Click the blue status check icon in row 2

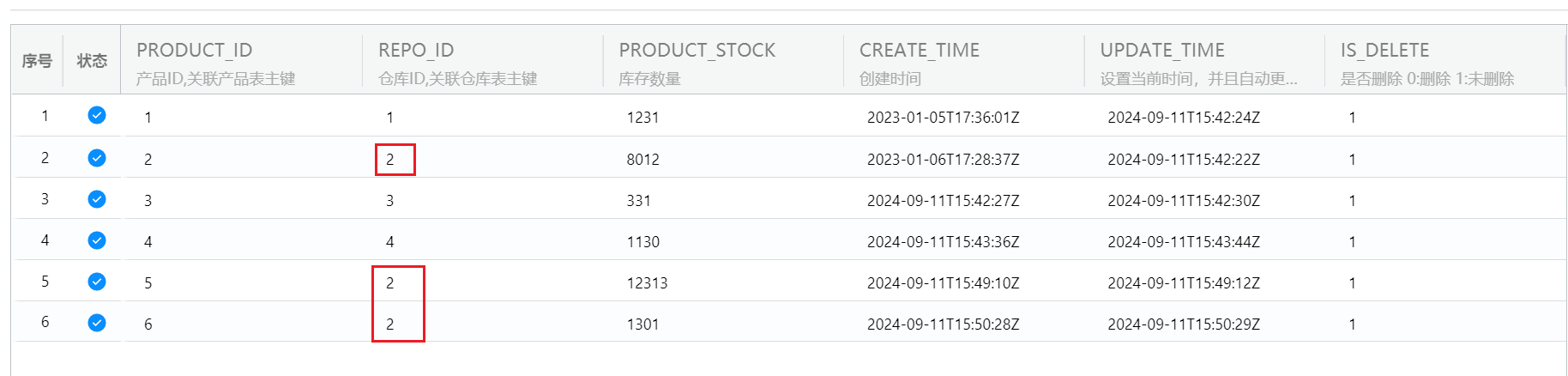coord(97,158)
